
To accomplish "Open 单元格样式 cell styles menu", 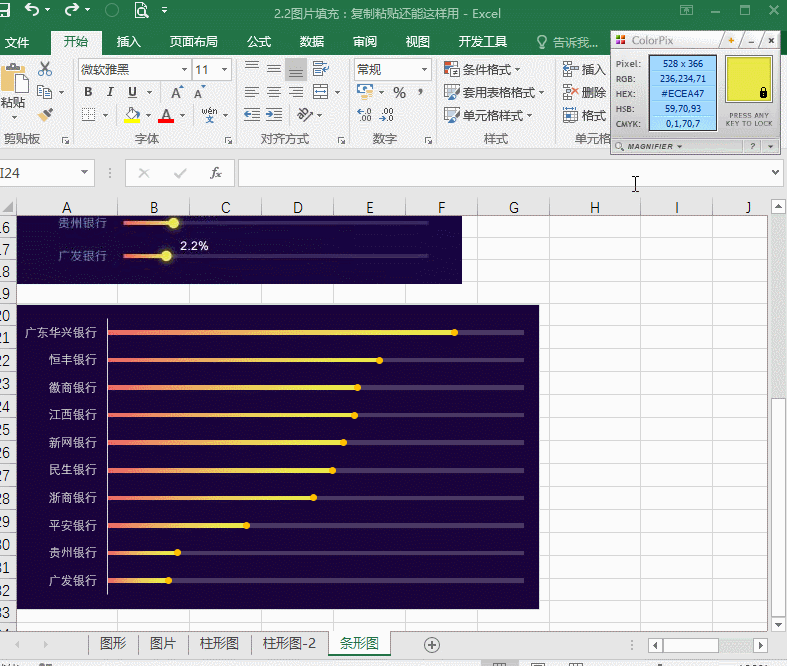I will point(488,115).
